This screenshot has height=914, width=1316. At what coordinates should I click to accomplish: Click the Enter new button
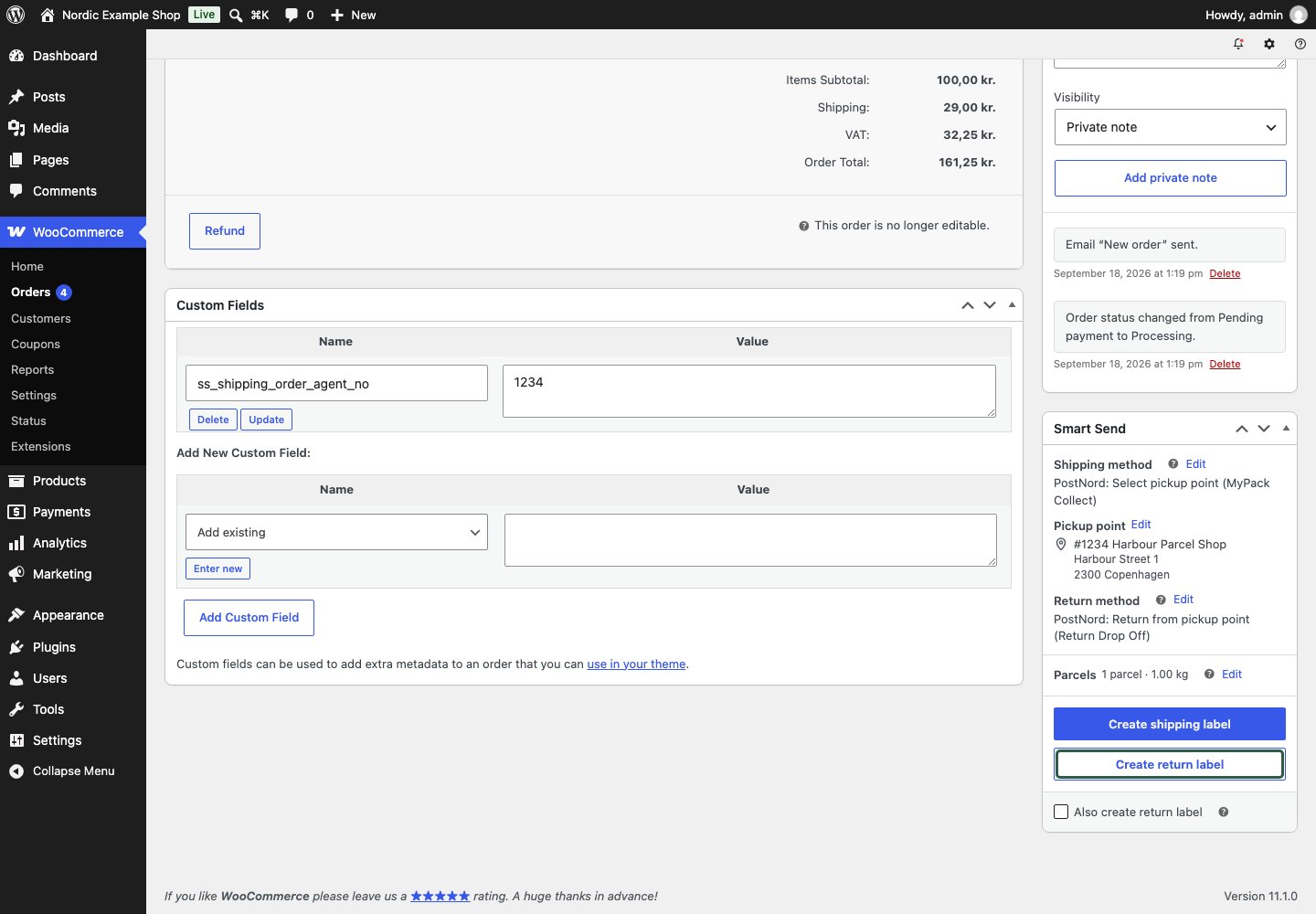(218, 569)
